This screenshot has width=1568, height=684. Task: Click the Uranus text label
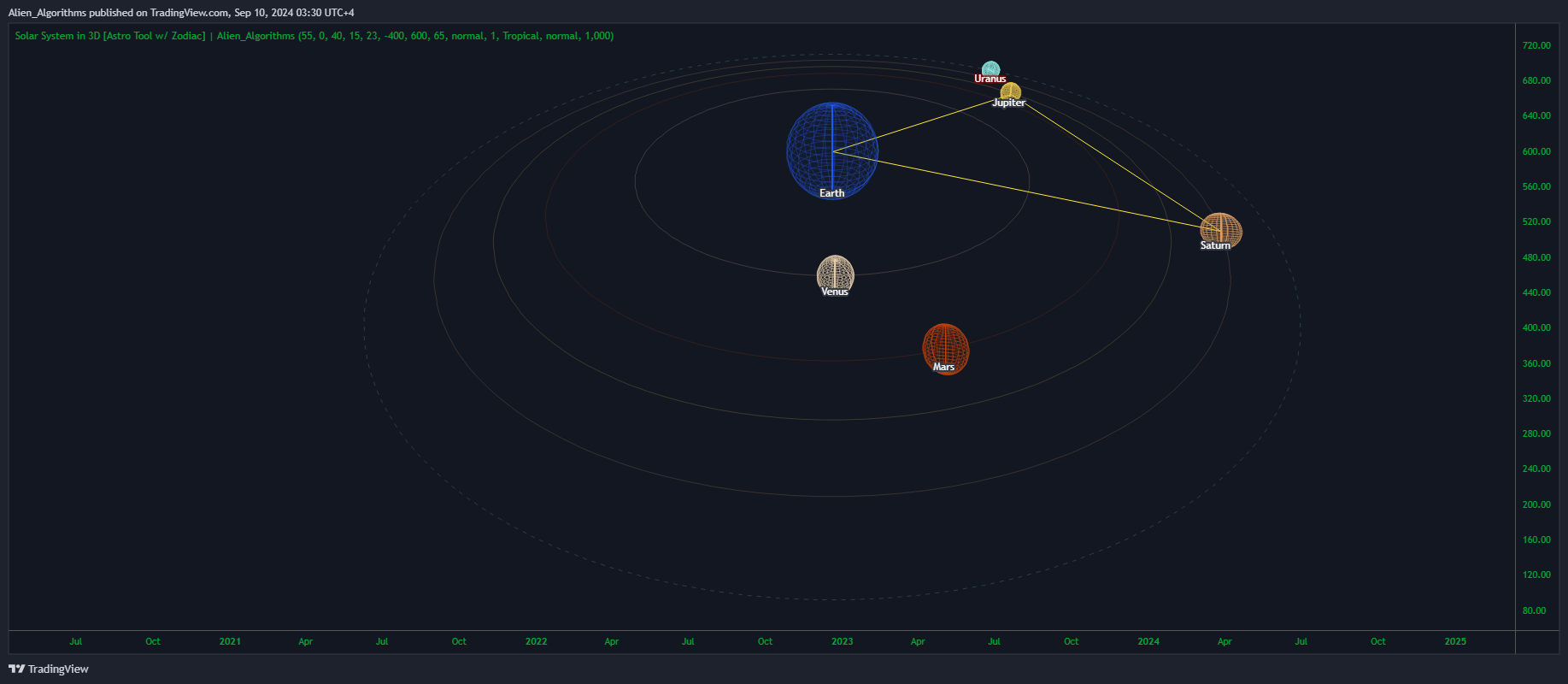pos(990,79)
